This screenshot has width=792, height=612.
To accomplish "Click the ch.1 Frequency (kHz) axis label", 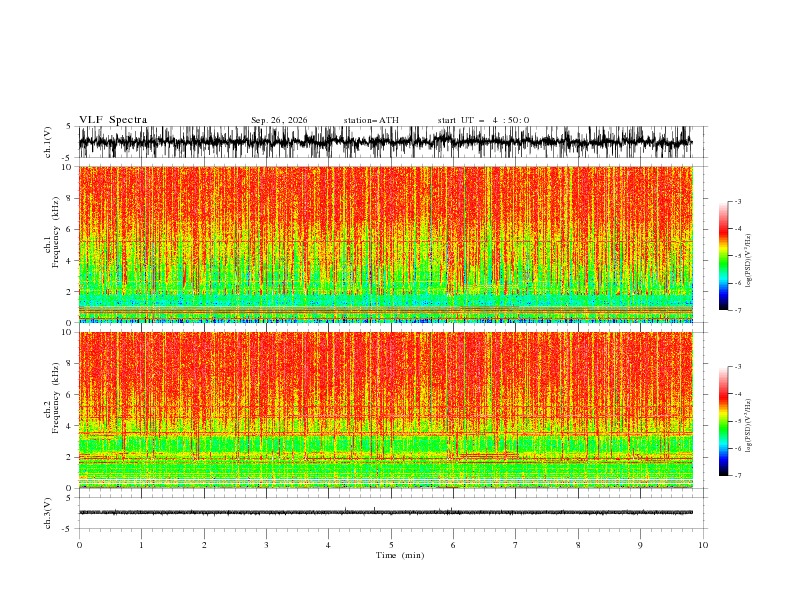I will coord(52,244).
